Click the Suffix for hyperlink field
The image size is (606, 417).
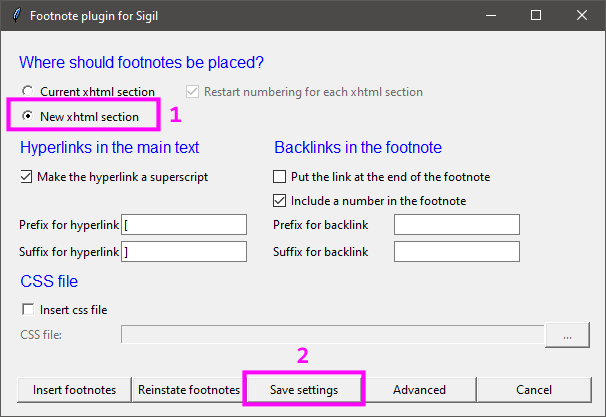(x=183, y=251)
